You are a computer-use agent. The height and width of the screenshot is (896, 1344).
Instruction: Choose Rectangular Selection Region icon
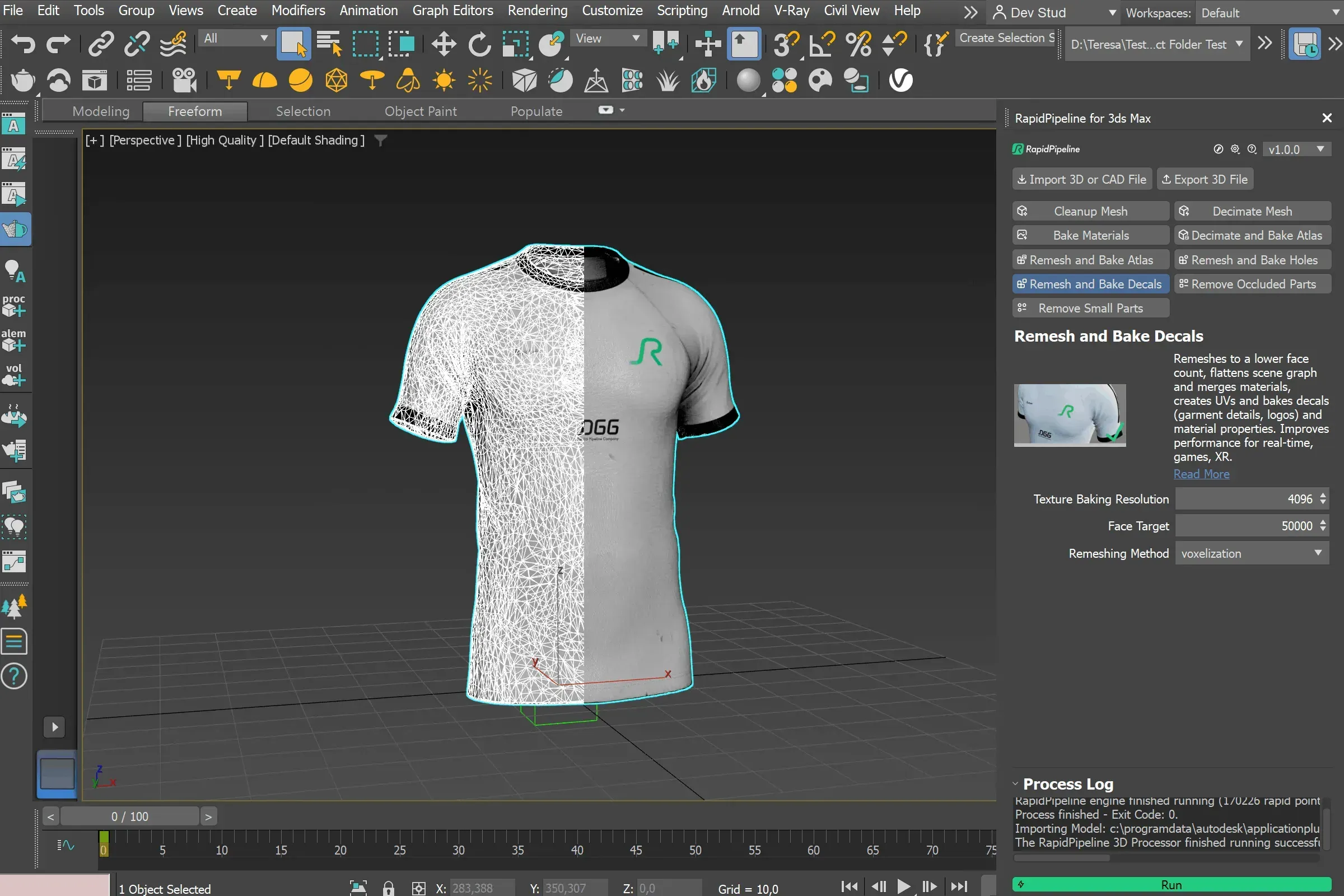(x=366, y=44)
